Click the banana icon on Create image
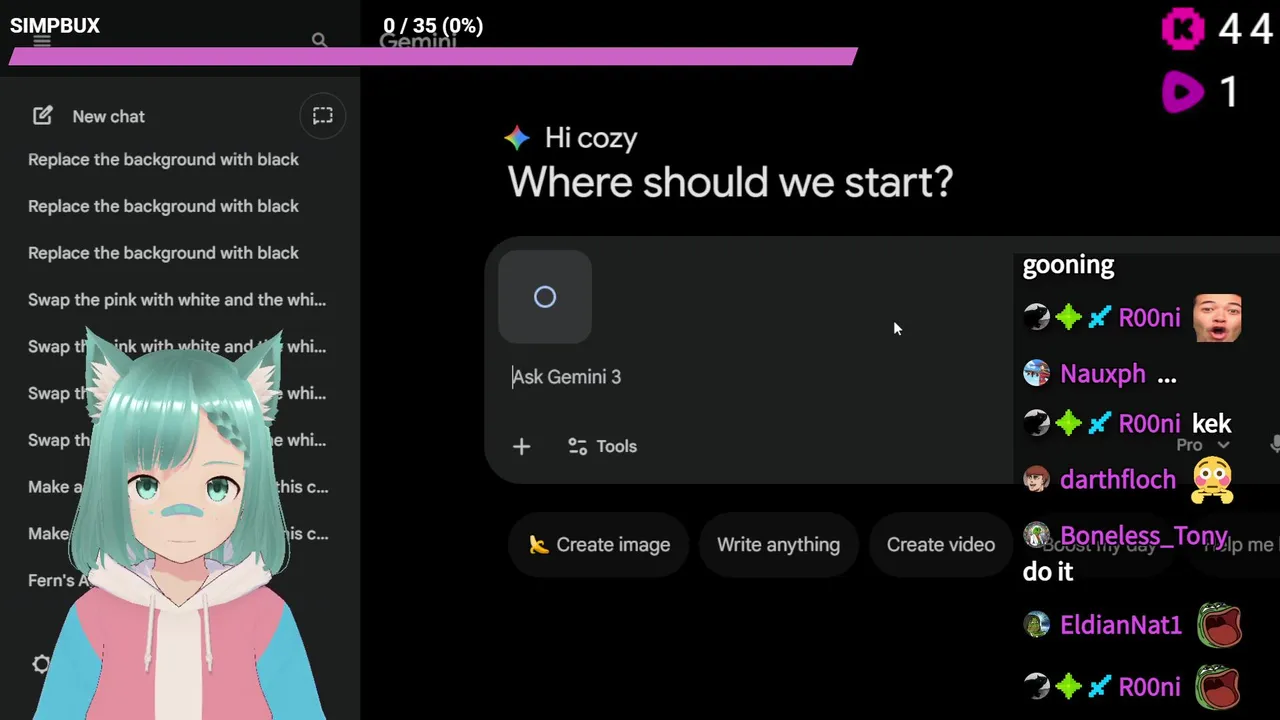The image size is (1280, 720). click(539, 545)
